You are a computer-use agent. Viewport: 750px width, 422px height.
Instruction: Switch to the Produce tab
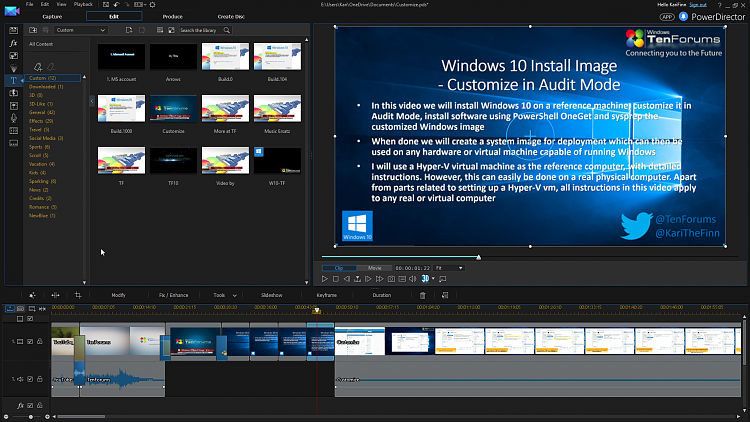(173, 16)
